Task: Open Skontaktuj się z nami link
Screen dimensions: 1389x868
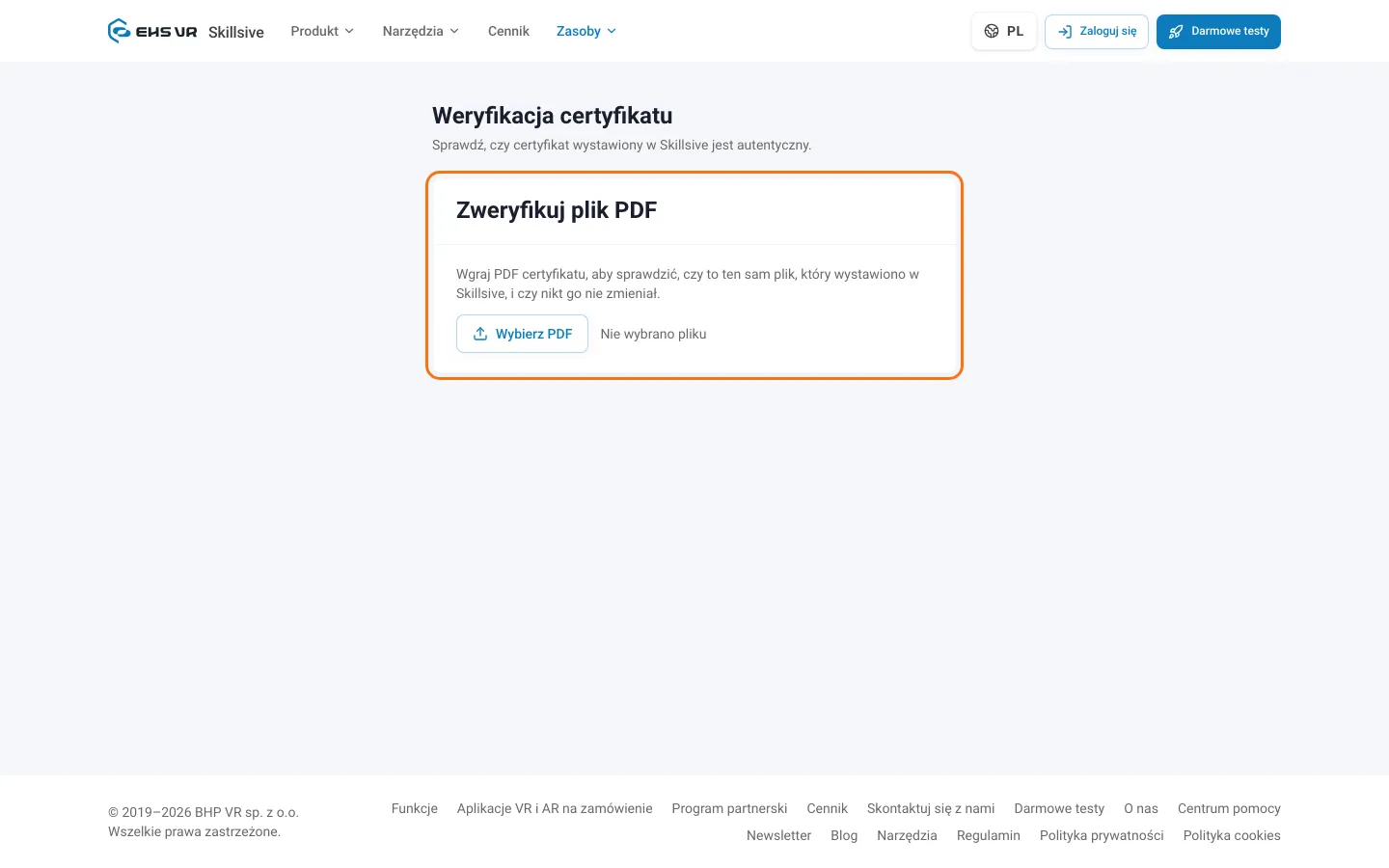Action: (931, 808)
